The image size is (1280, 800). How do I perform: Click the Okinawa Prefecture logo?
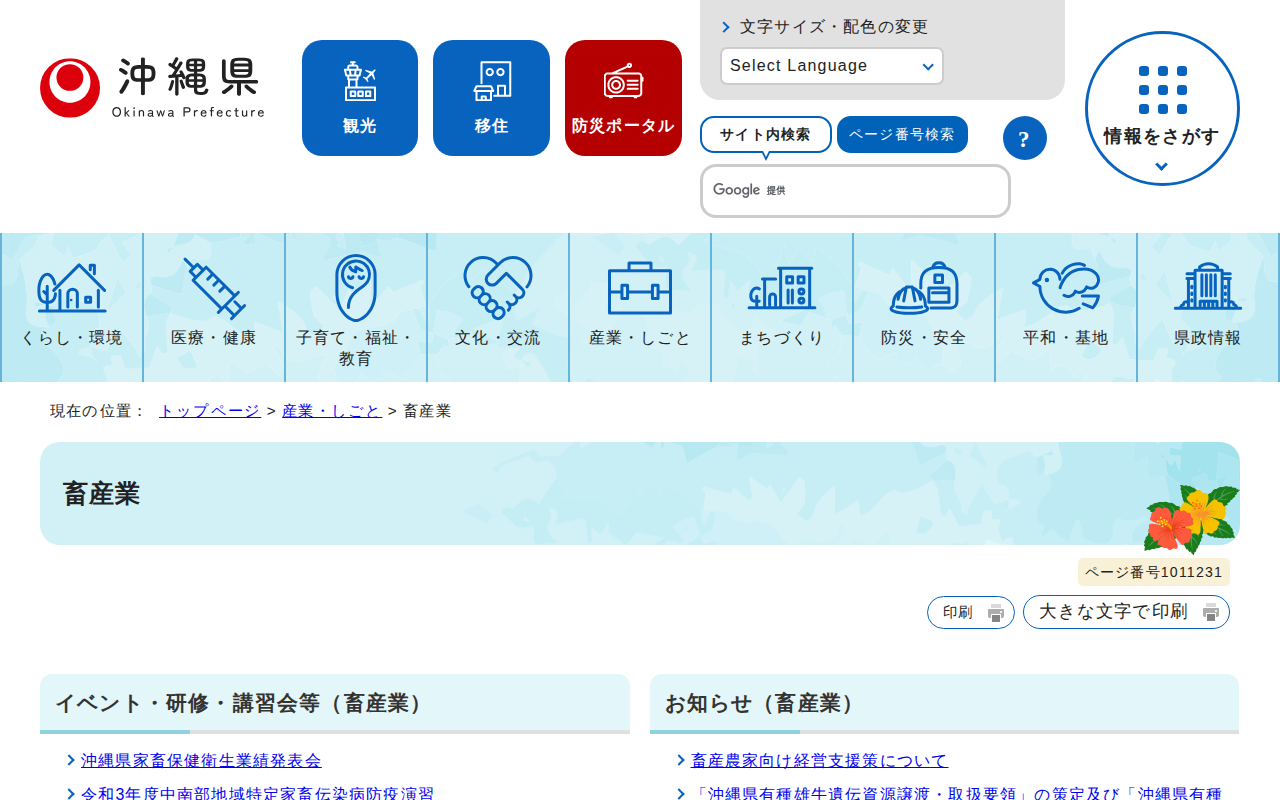click(152, 88)
